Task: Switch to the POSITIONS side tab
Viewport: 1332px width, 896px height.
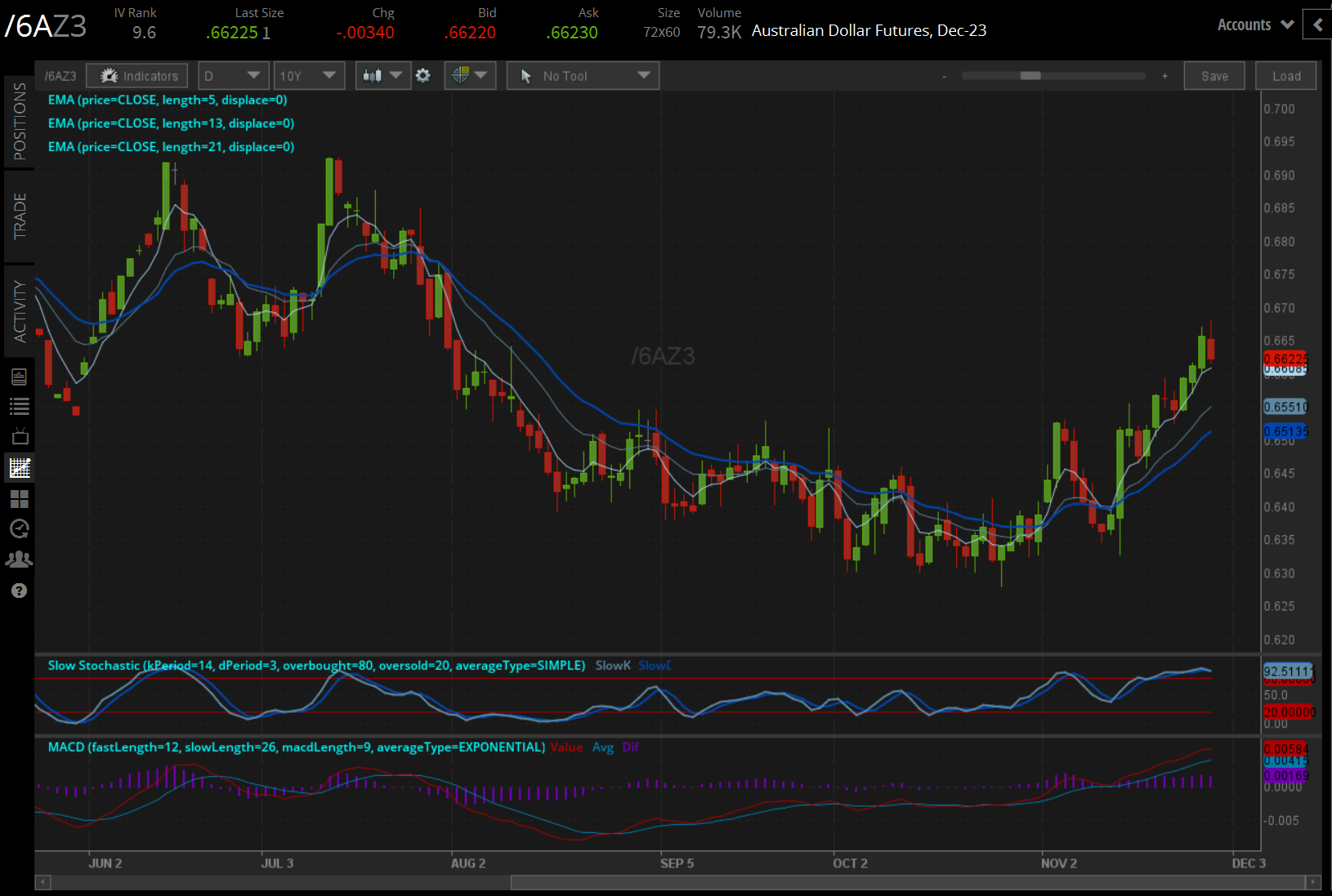Action: 20,121
